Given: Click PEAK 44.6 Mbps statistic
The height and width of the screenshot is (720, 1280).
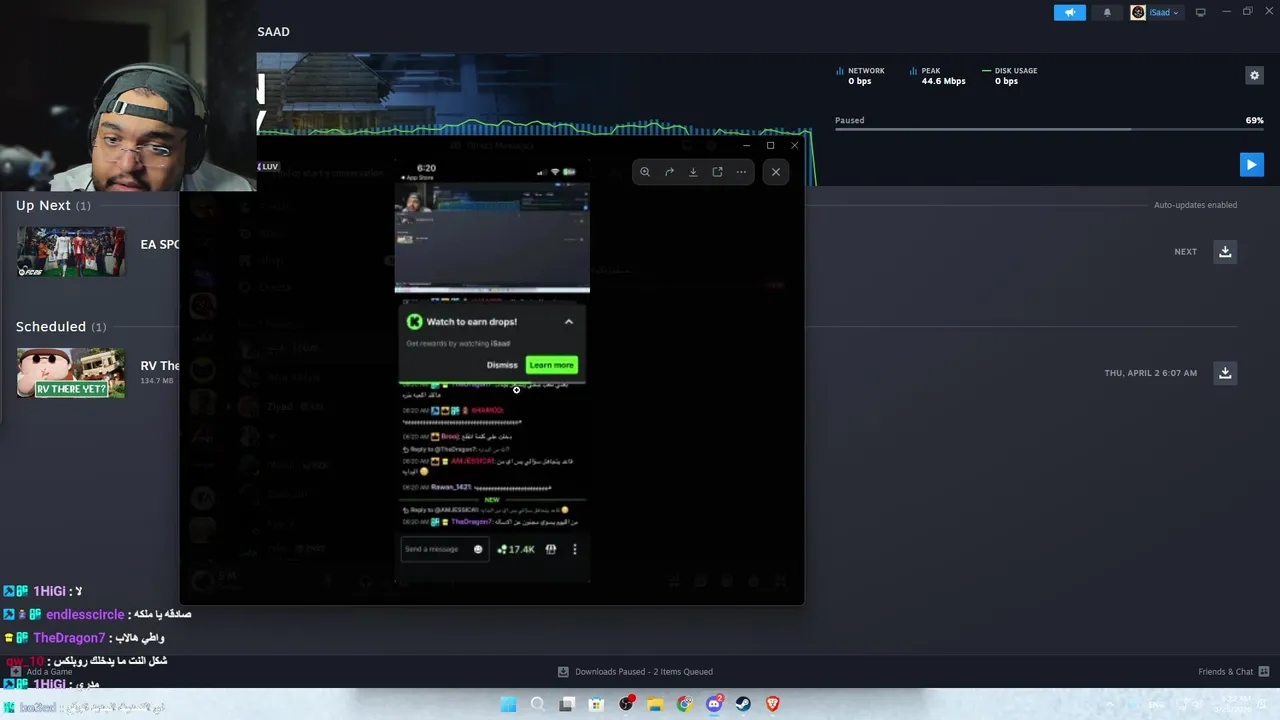Looking at the screenshot, I should click(x=938, y=76).
